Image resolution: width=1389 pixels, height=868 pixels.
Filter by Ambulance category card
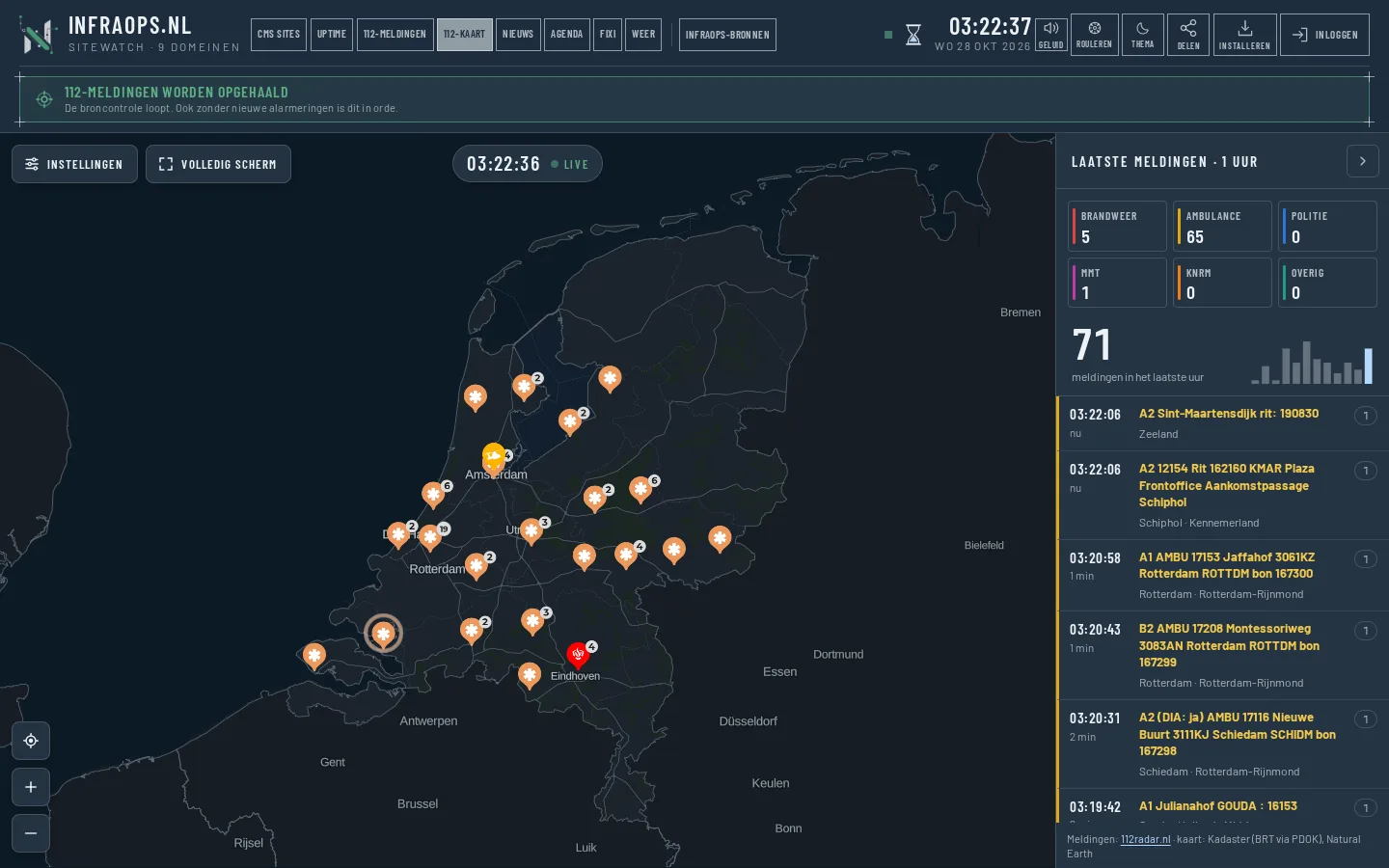pyautogui.click(x=1222, y=227)
